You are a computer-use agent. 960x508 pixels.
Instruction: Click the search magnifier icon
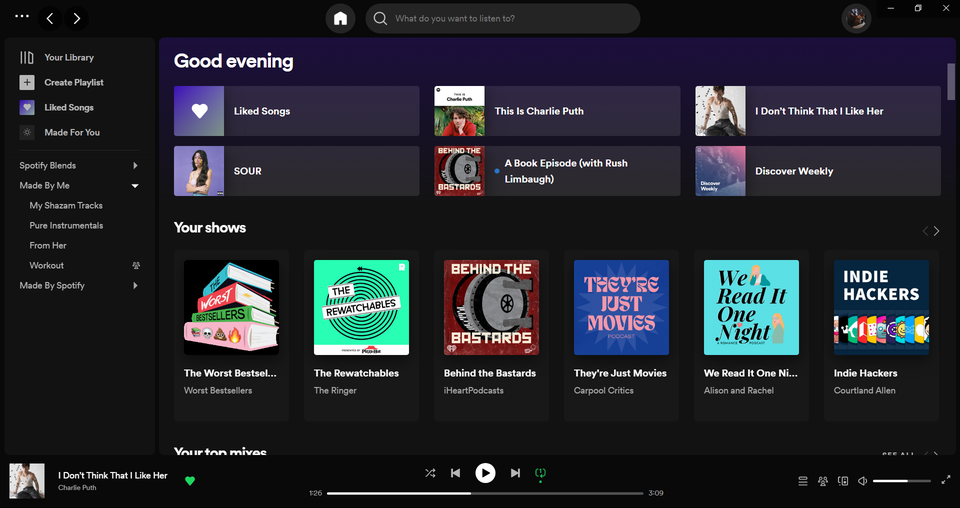coord(380,18)
